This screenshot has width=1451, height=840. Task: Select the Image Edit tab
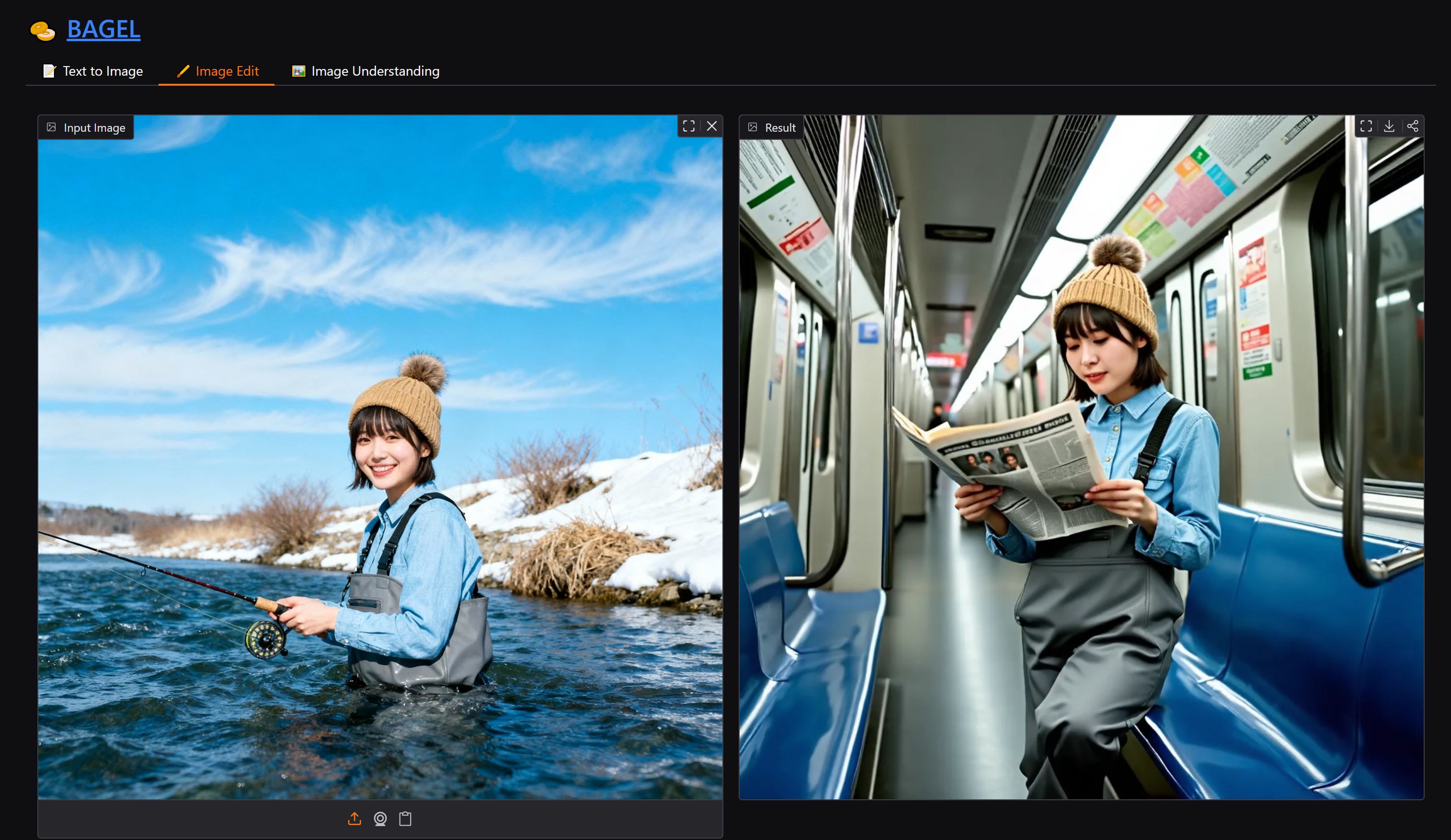pos(217,71)
